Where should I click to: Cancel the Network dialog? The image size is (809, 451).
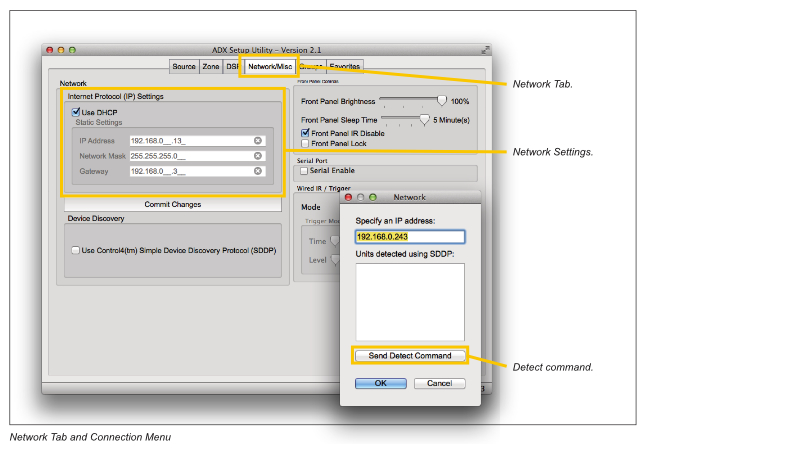click(440, 383)
